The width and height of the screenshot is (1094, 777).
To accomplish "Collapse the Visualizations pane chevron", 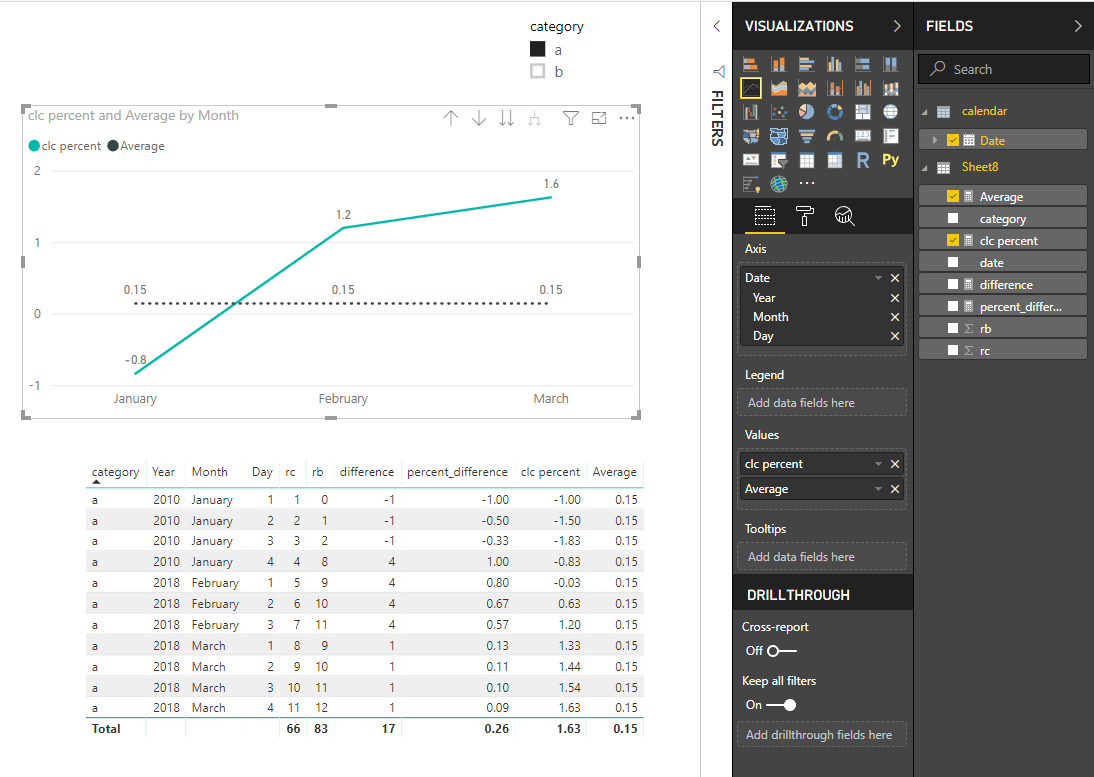I will (x=897, y=27).
